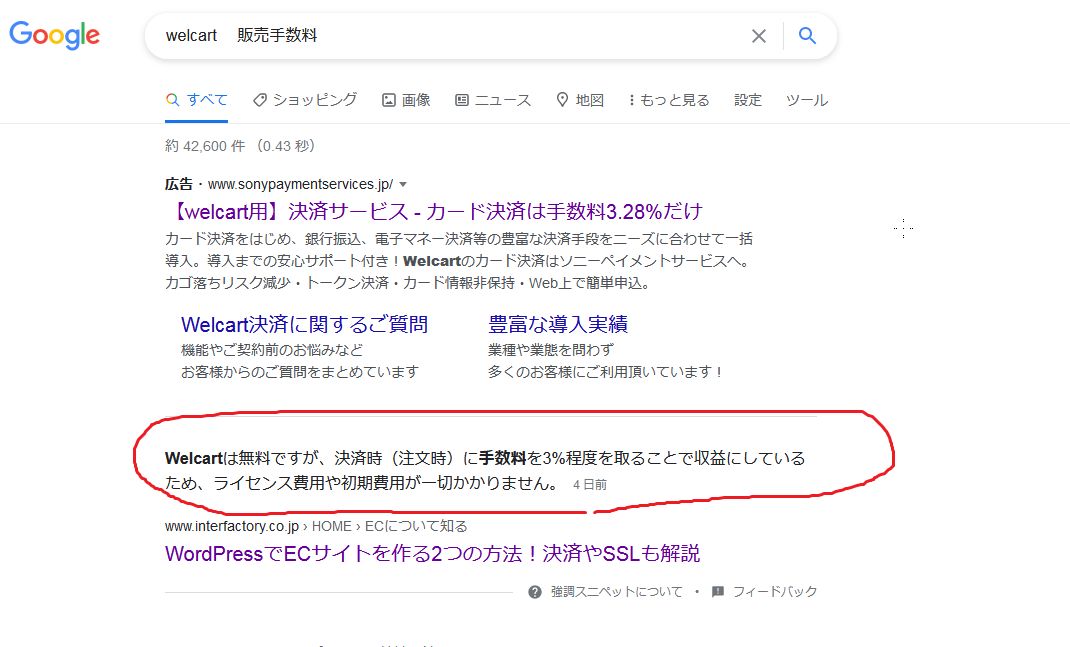This screenshot has width=1070, height=647.
Task: Select the すべて tab
Action: [197, 100]
